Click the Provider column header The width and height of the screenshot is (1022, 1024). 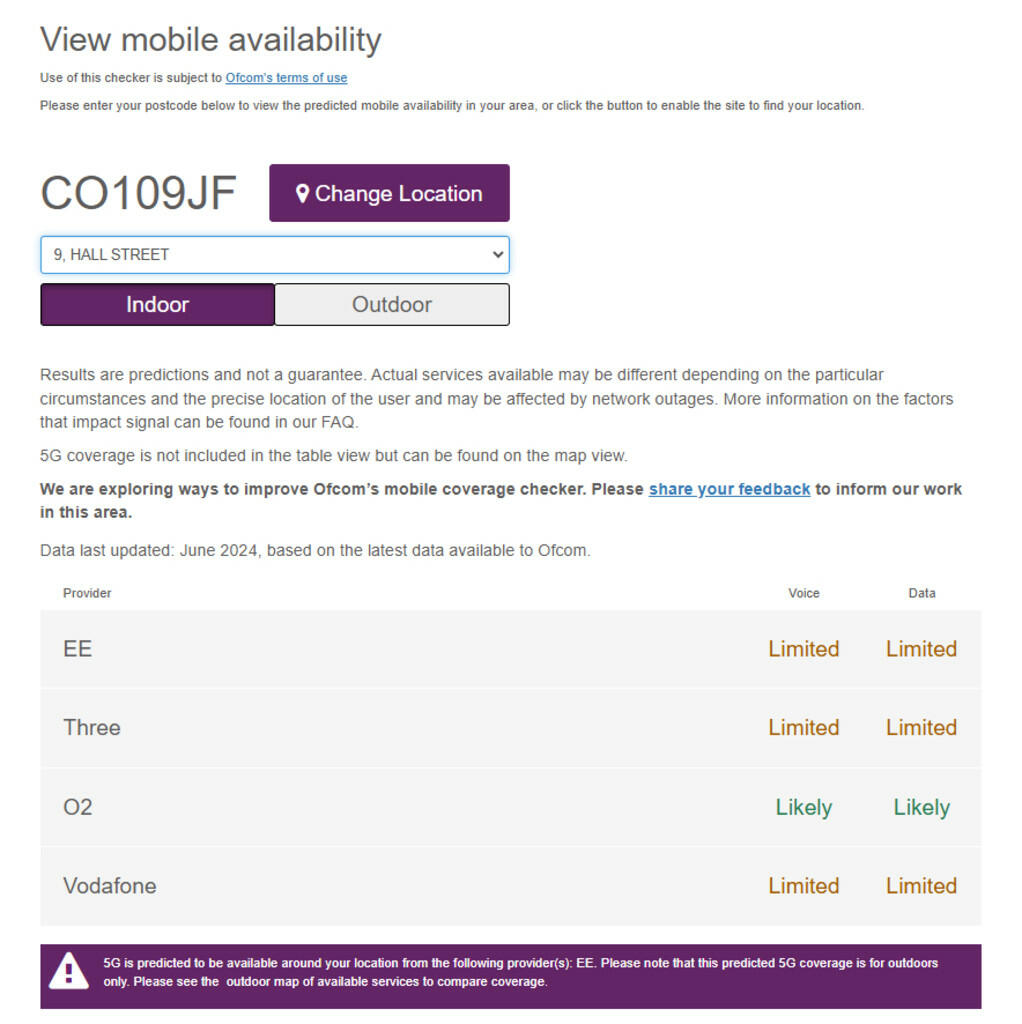click(87, 593)
